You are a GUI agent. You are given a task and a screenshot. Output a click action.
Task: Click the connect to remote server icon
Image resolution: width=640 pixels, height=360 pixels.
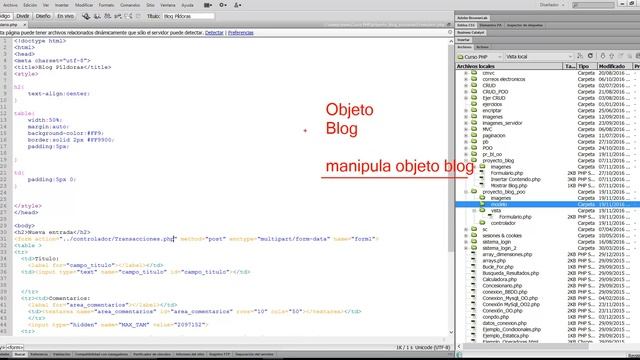pos(580,56)
